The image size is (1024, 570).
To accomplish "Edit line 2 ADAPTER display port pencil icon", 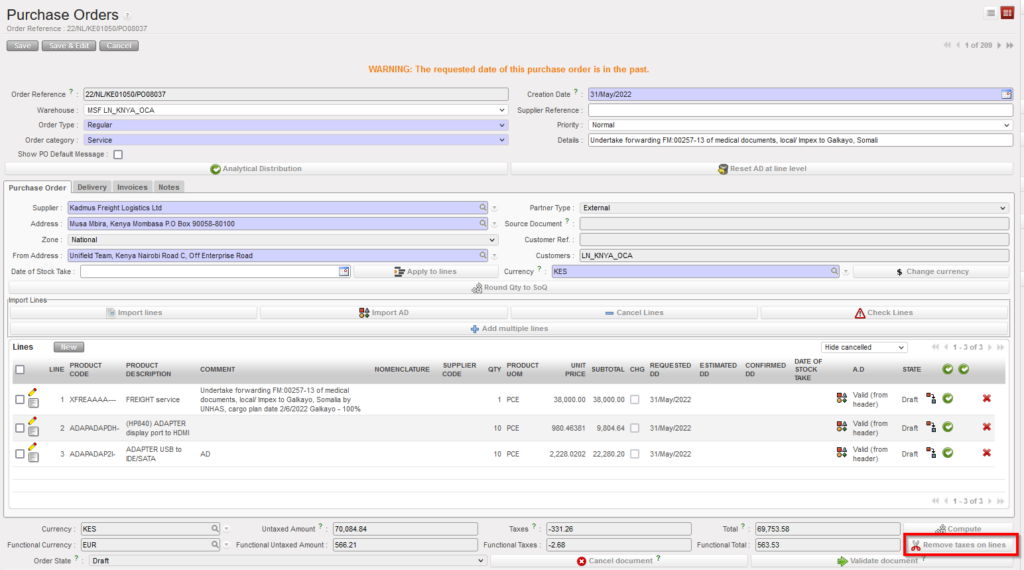I will (x=33, y=421).
